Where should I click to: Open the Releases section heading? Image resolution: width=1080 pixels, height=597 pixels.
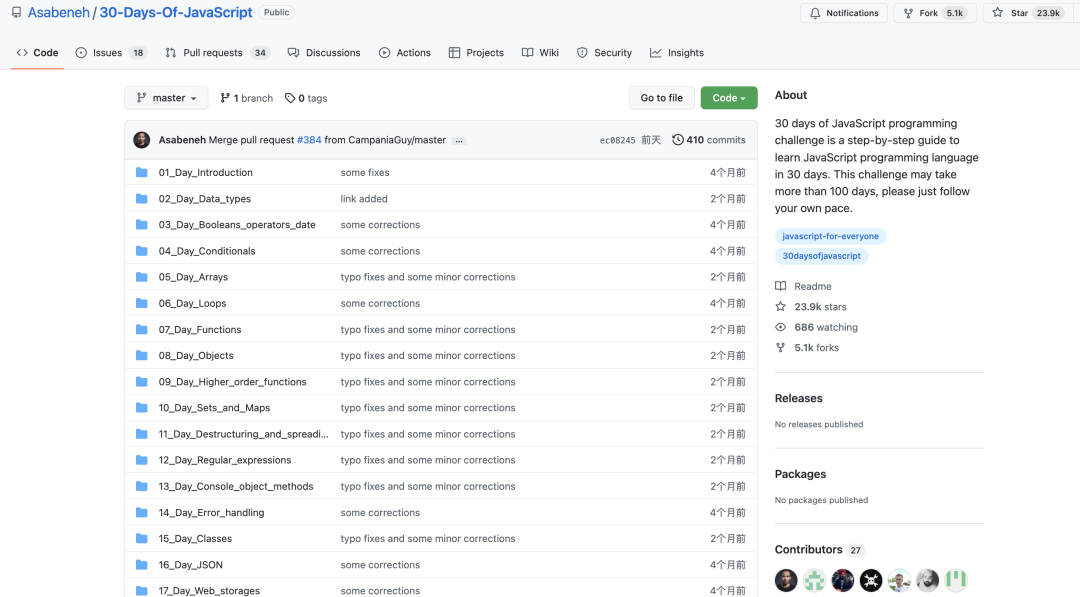tap(798, 398)
